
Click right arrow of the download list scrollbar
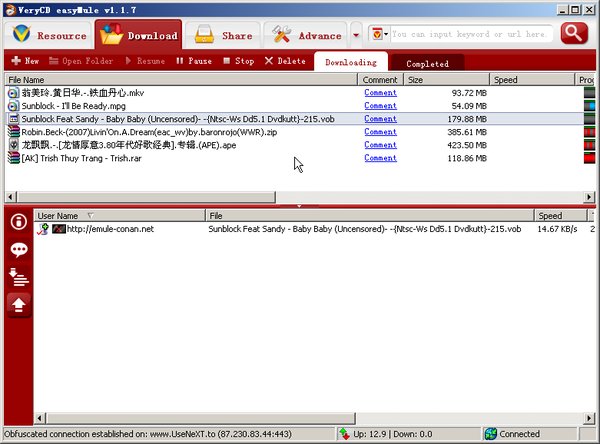tap(589, 197)
